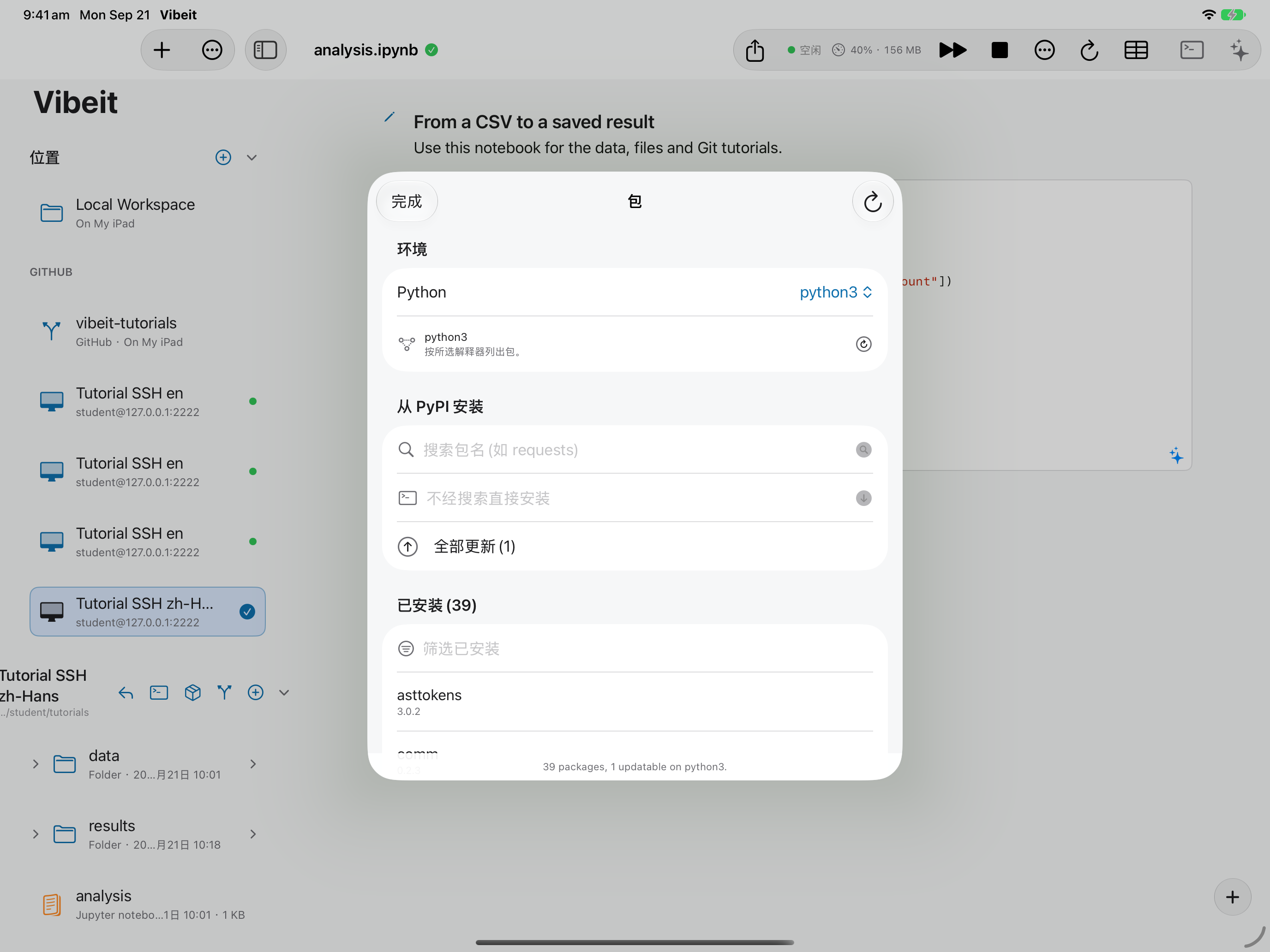Image resolution: width=1270 pixels, height=952 pixels.
Task: Click the gray download icon for direct install
Action: [863, 498]
